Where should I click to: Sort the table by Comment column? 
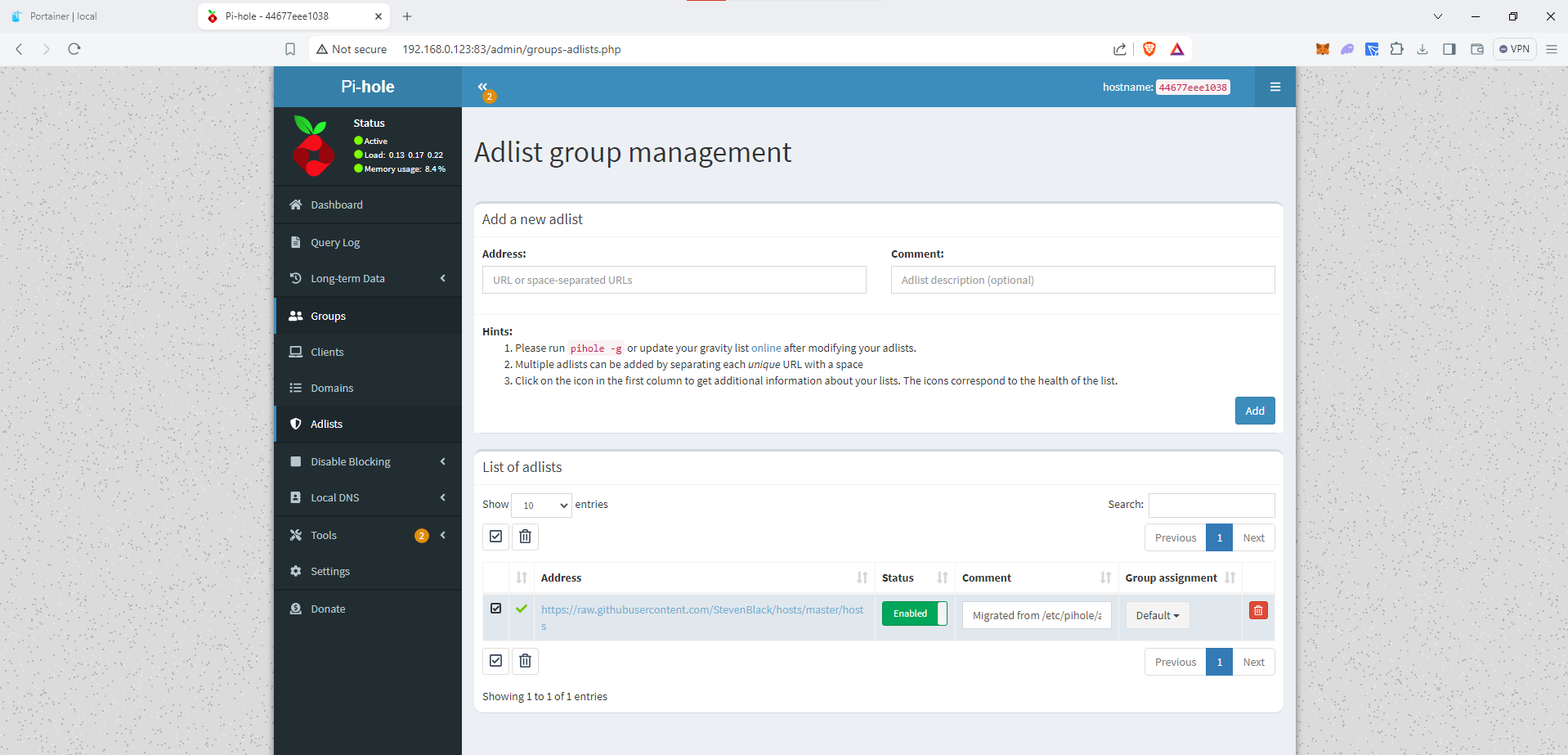pos(1037,577)
